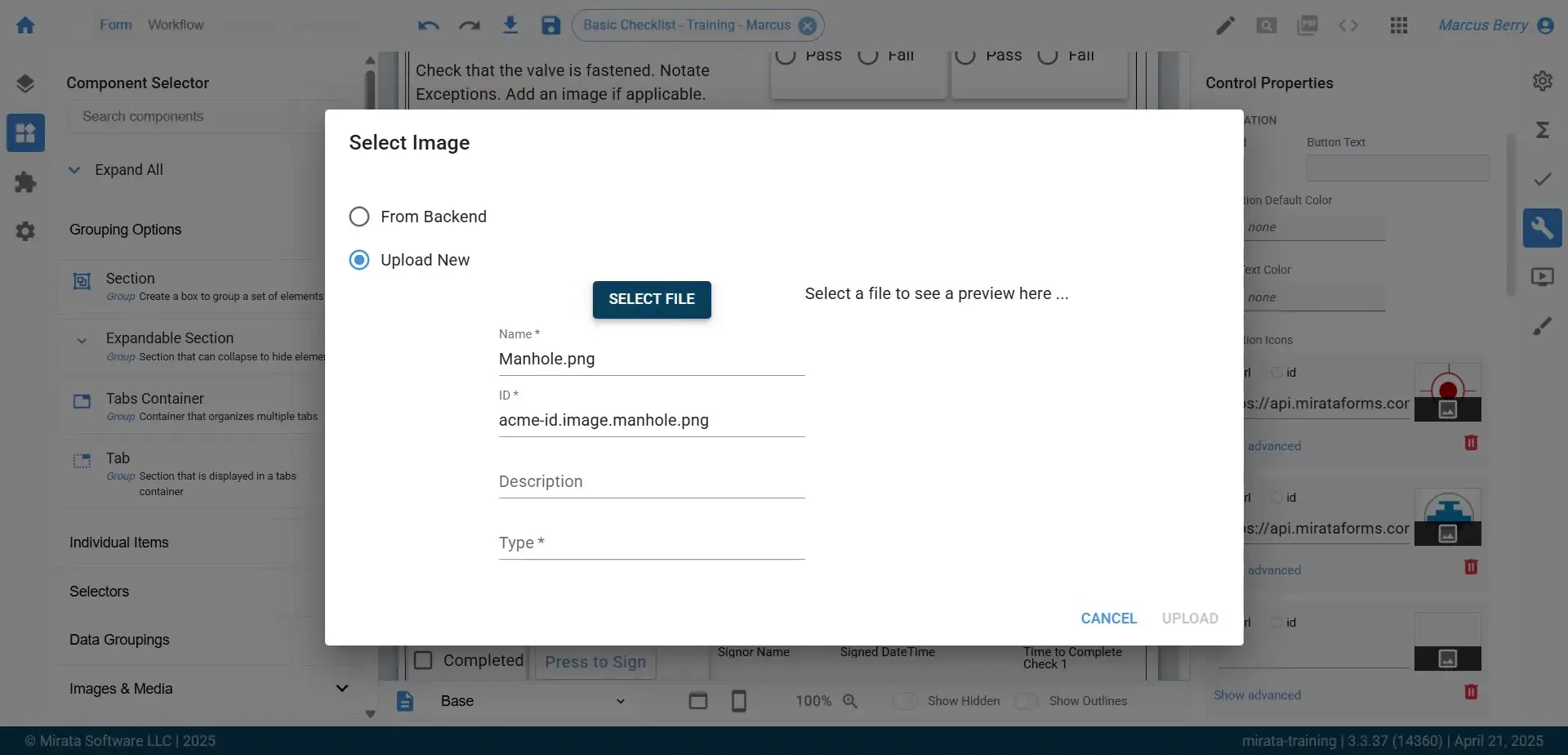Select the From Backend radio button
The image size is (1568, 755).
coord(359,217)
